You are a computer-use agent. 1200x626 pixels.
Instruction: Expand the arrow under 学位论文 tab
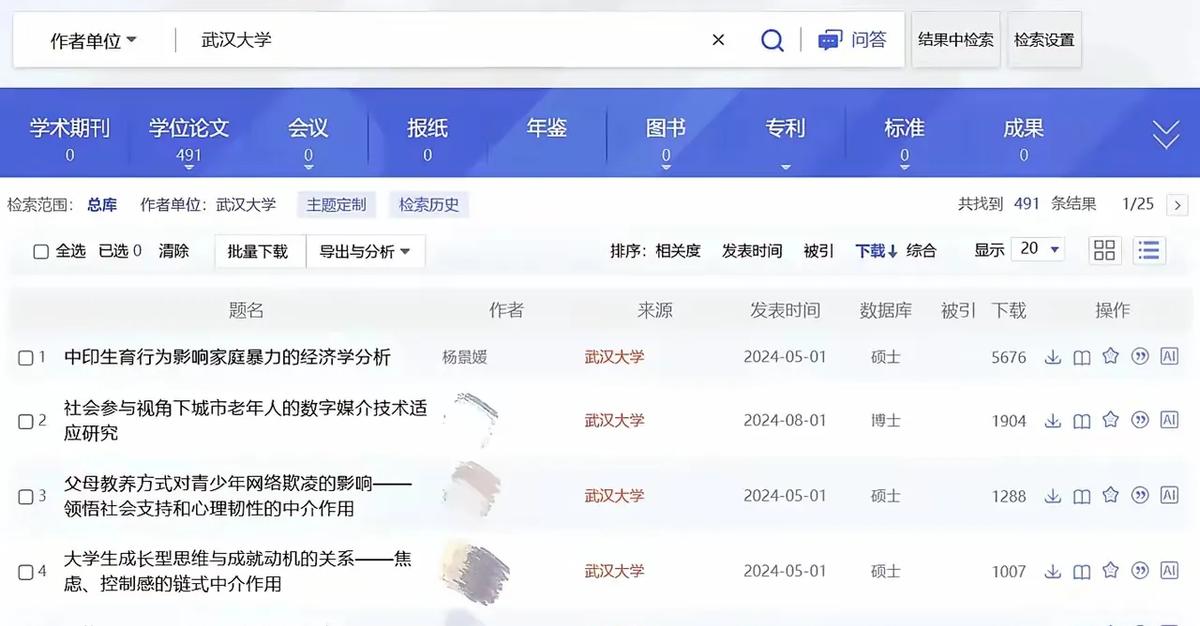pos(189,168)
